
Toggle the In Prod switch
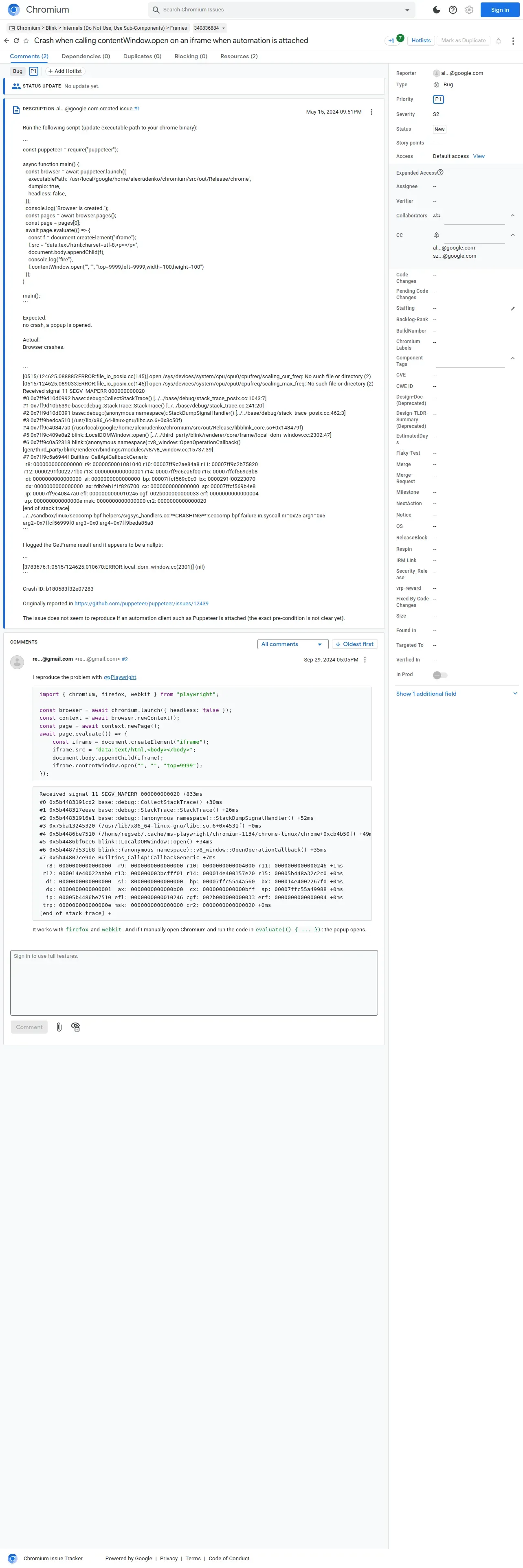coord(440,675)
